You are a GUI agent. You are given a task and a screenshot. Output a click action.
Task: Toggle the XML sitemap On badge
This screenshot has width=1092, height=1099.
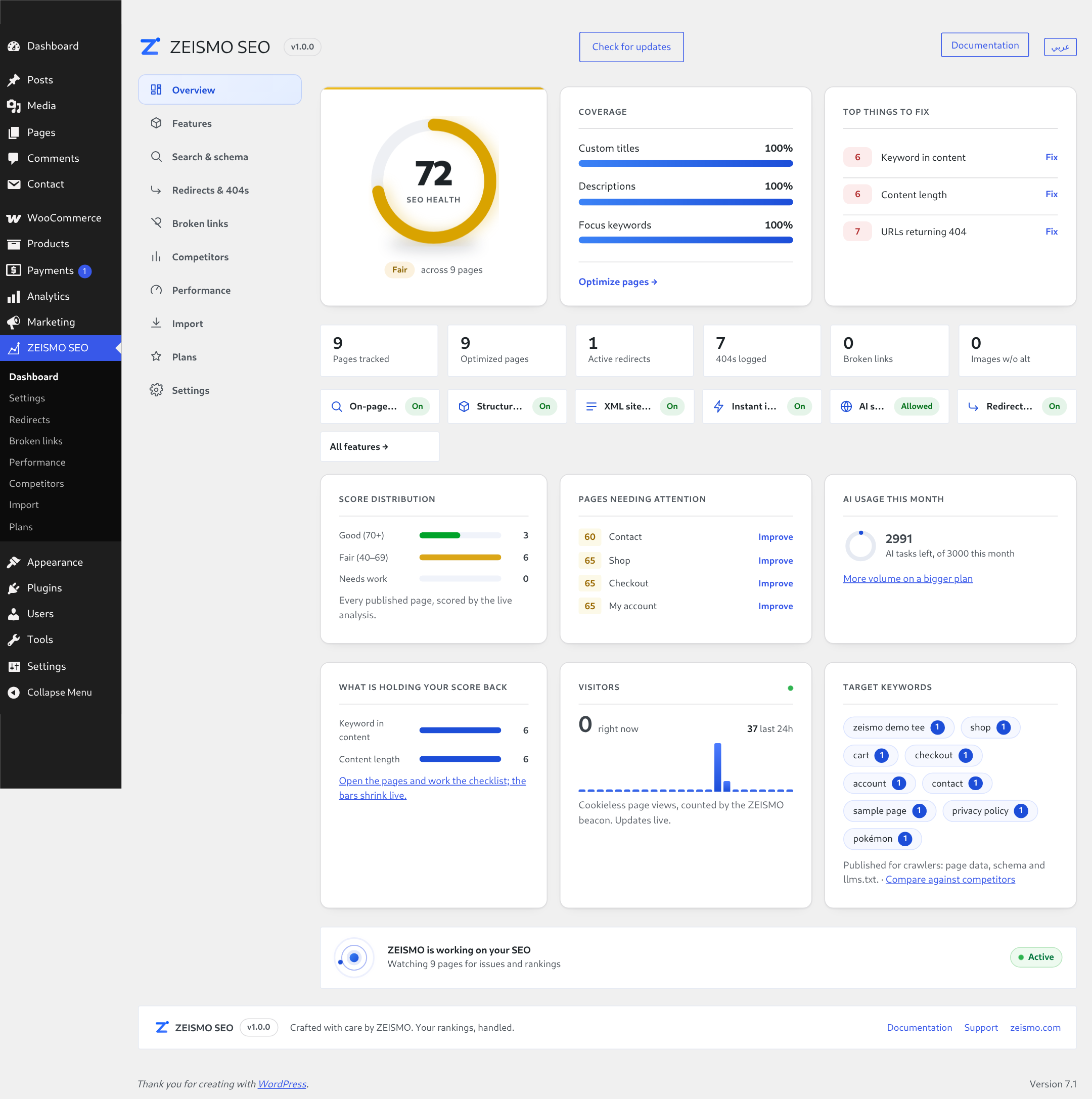[672, 406]
